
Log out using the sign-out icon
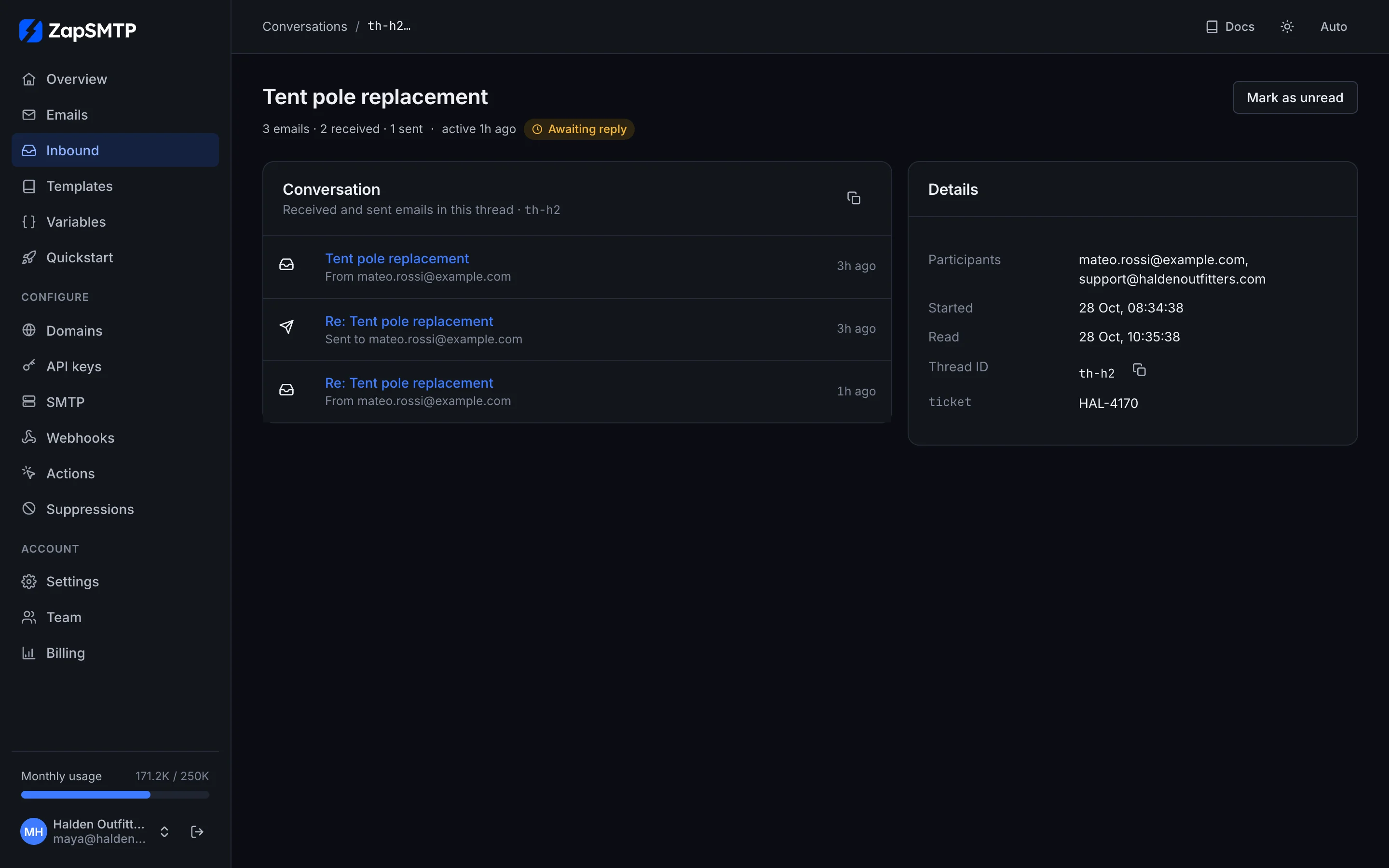coord(197,832)
